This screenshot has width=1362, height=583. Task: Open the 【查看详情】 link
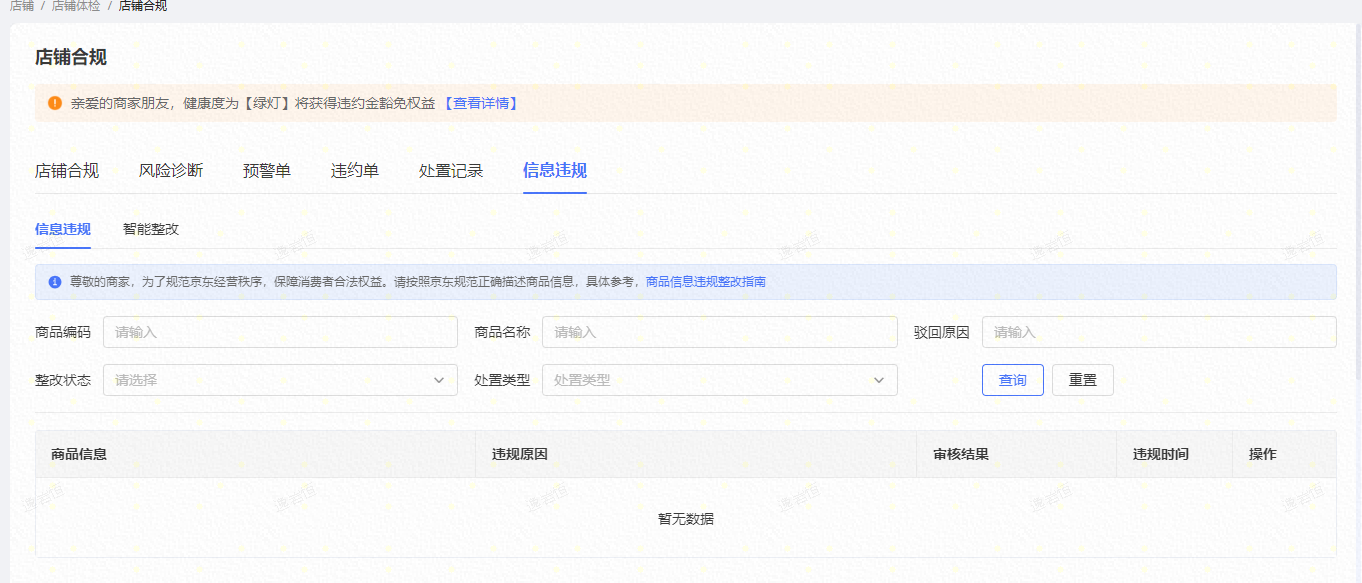[x=480, y=103]
